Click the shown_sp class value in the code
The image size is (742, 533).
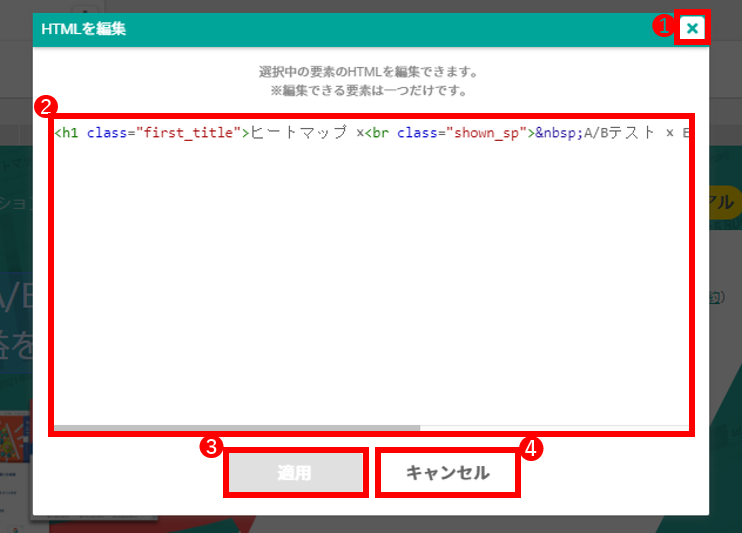pos(486,133)
